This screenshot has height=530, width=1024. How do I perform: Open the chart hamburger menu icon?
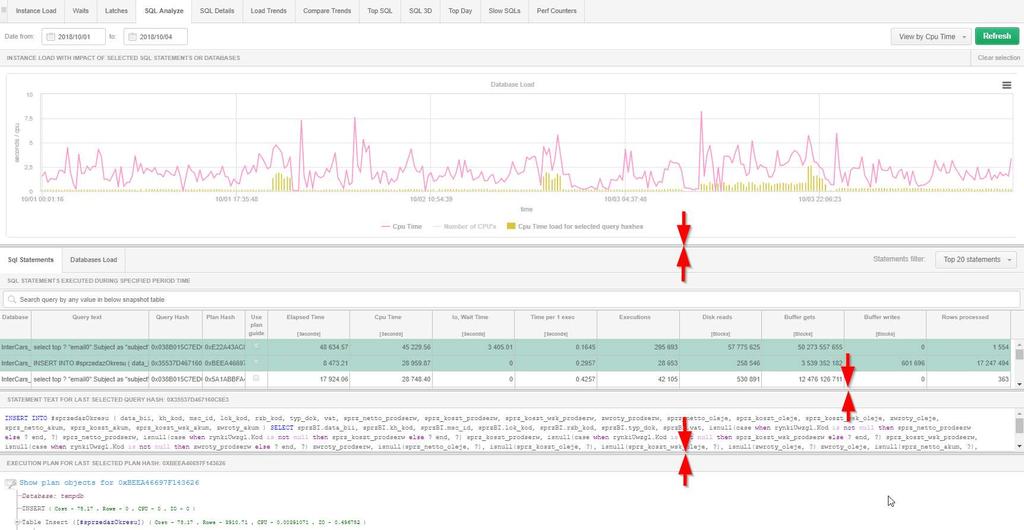(1006, 85)
